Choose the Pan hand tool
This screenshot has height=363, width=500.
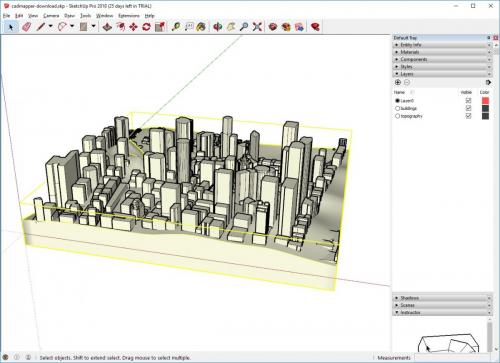point(231,27)
